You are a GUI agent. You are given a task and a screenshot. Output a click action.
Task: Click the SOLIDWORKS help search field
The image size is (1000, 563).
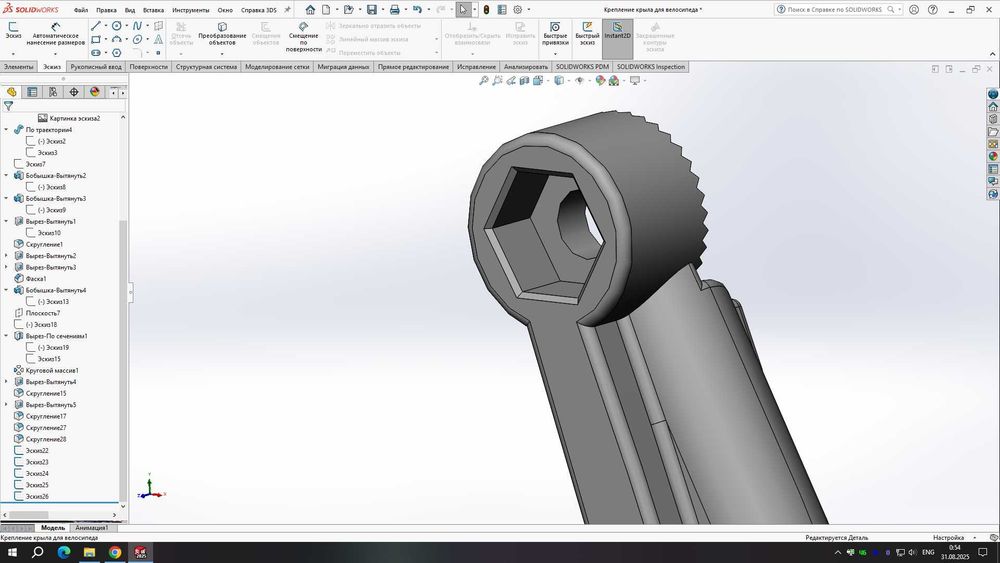click(x=839, y=10)
